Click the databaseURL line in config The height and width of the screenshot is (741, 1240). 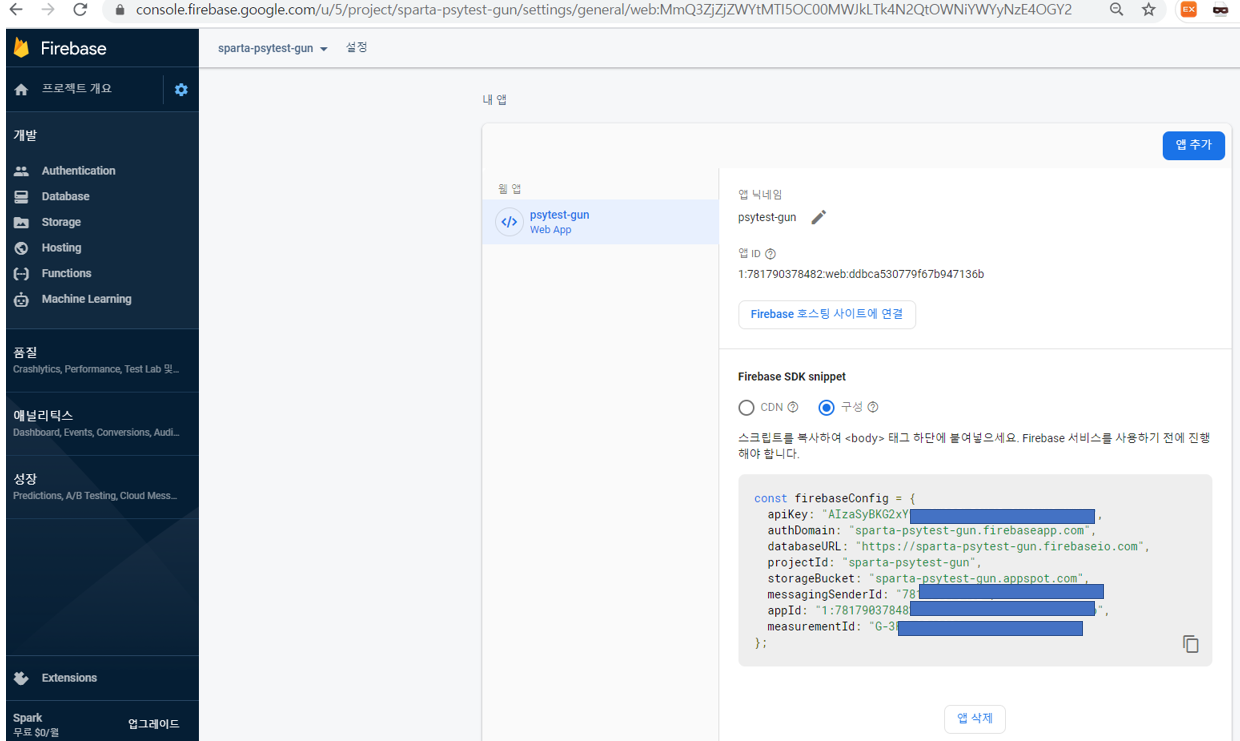pos(959,547)
